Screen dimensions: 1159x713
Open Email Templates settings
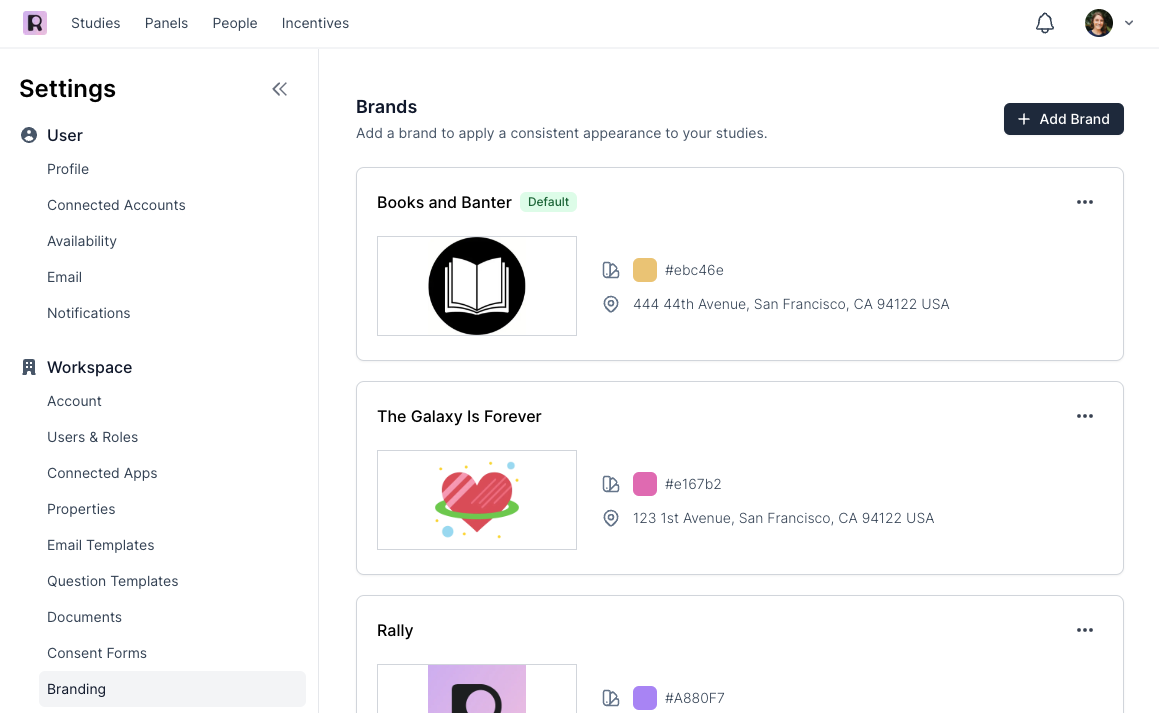point(101,545)
